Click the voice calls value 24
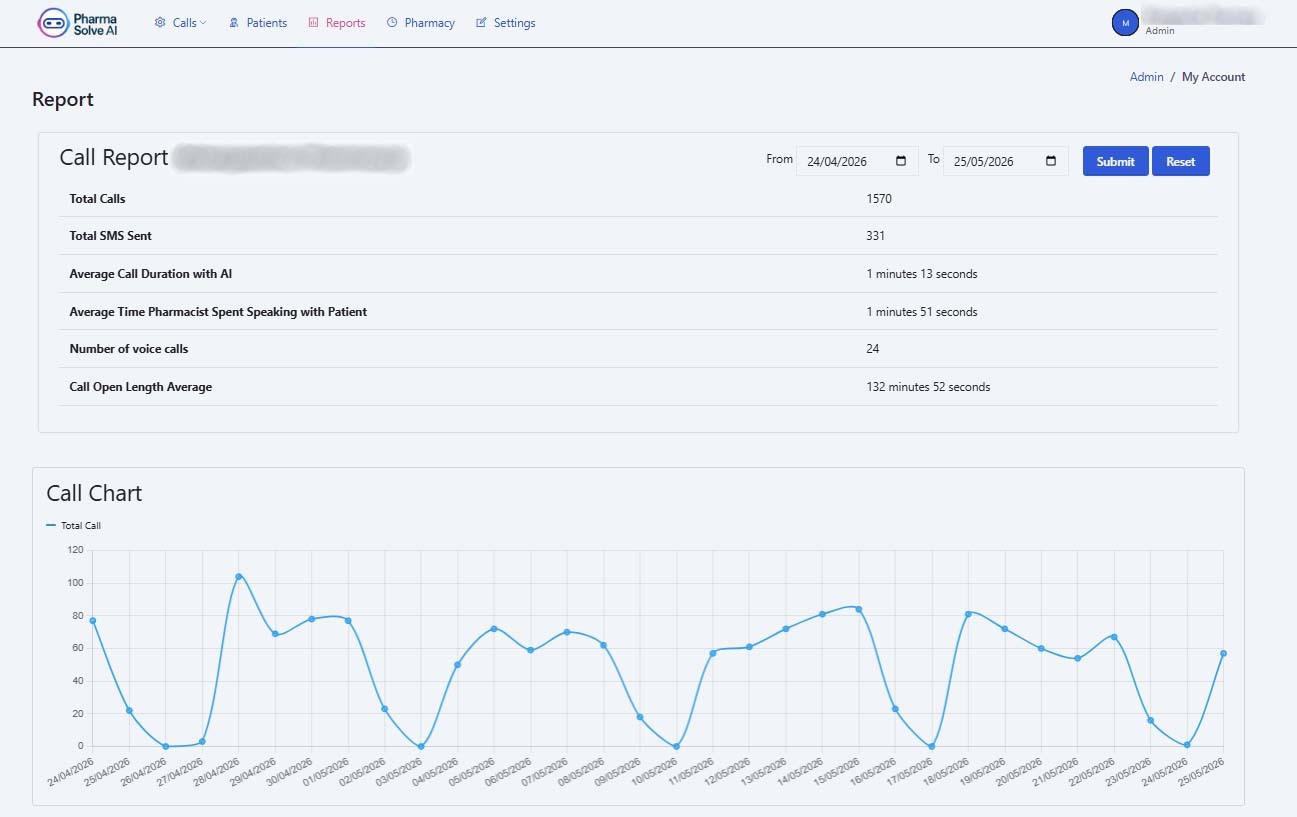 coord(873,349)
